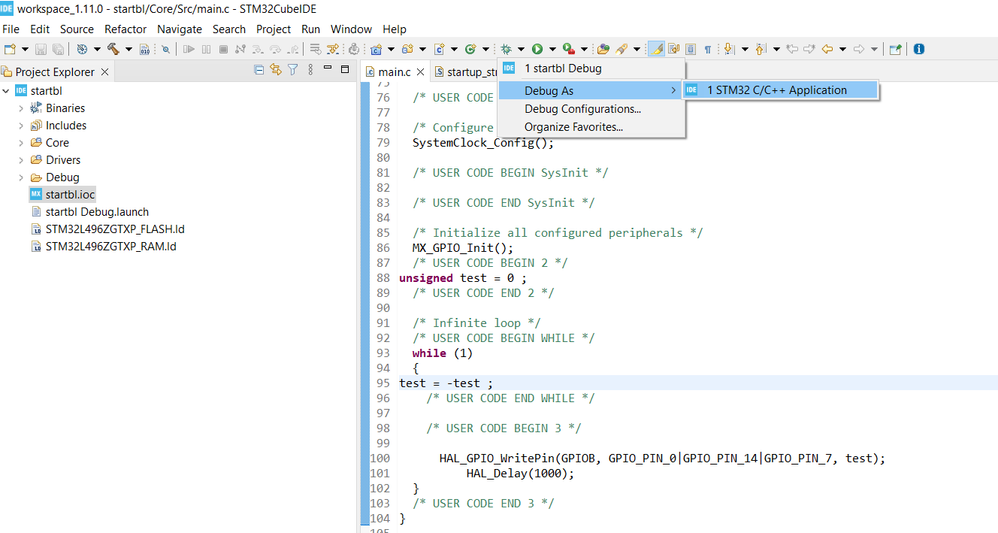The image size is (998, 533).
Task: Open the File menu
Action: tap(11, 29)
